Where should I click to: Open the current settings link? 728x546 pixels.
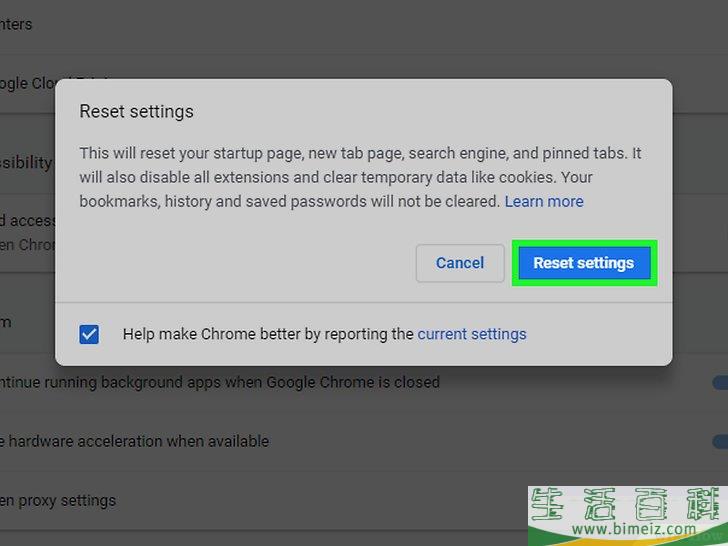(472, 334)
